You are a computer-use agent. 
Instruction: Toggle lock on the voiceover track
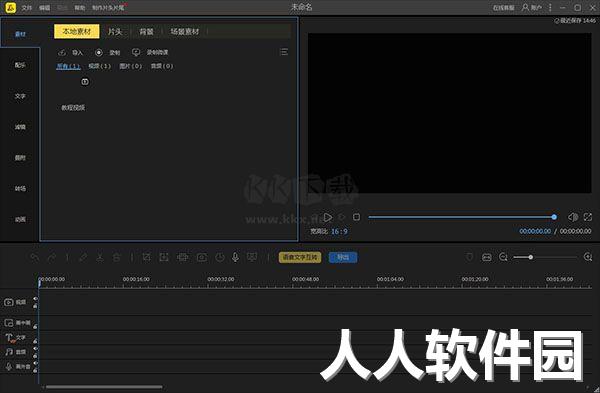(35, 370)
